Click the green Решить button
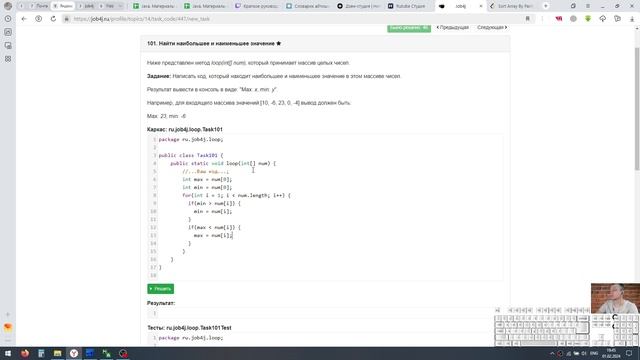This screenshot has height=360, width=640. tap(160, 289)
